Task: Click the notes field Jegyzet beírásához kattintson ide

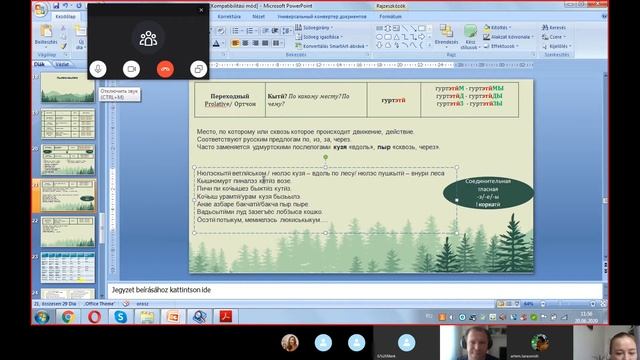Action: click(x=355, y=290)
